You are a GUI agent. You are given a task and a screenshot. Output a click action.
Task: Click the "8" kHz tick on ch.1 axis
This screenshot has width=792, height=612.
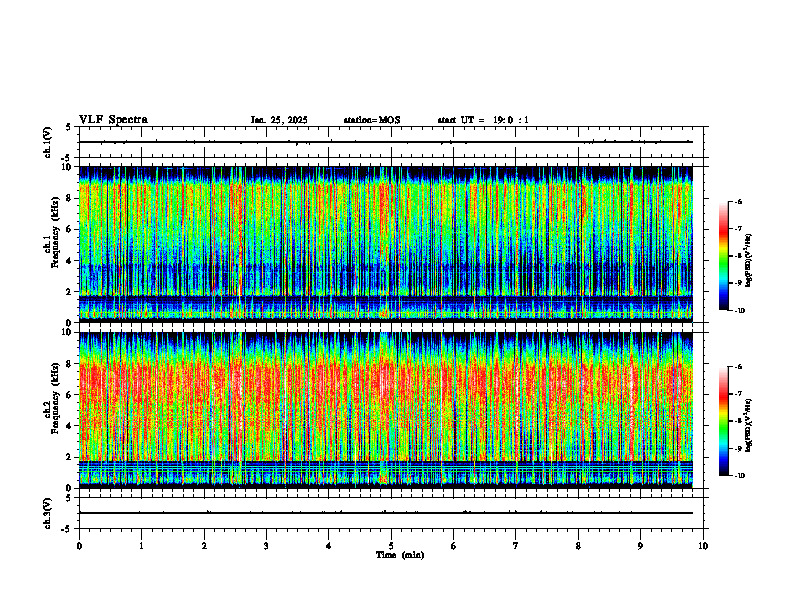click(x=70, y=198)
